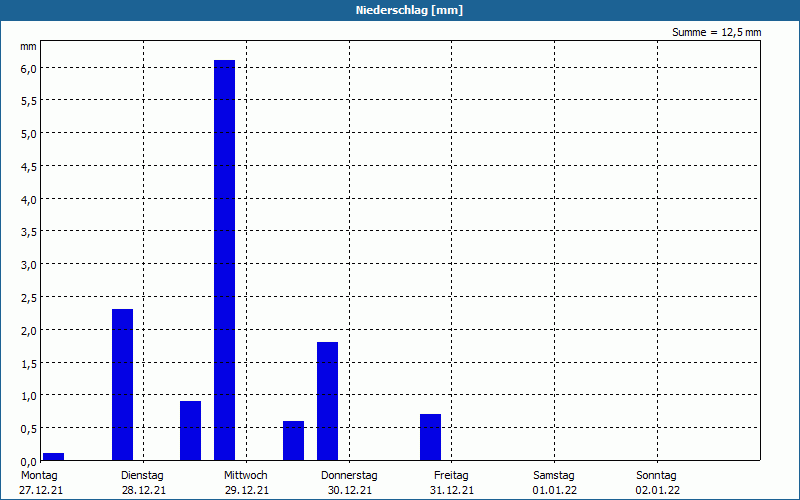Click the 1,0 y-axis value
The height and width of the screenshot is (500, 800).
pyautogui.click(x=29, y=396)
